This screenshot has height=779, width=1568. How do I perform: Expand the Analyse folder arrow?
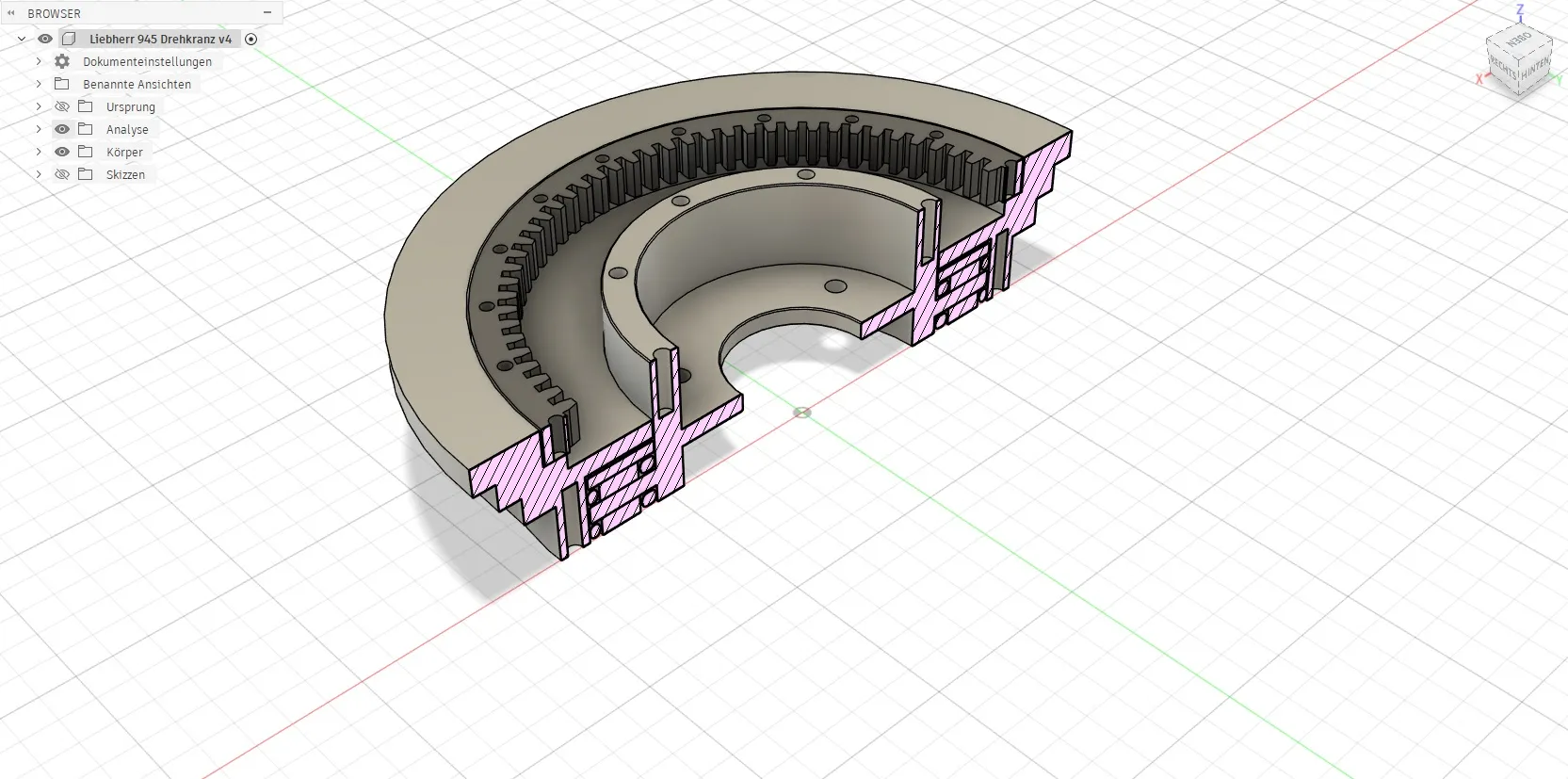click(39, 129)
